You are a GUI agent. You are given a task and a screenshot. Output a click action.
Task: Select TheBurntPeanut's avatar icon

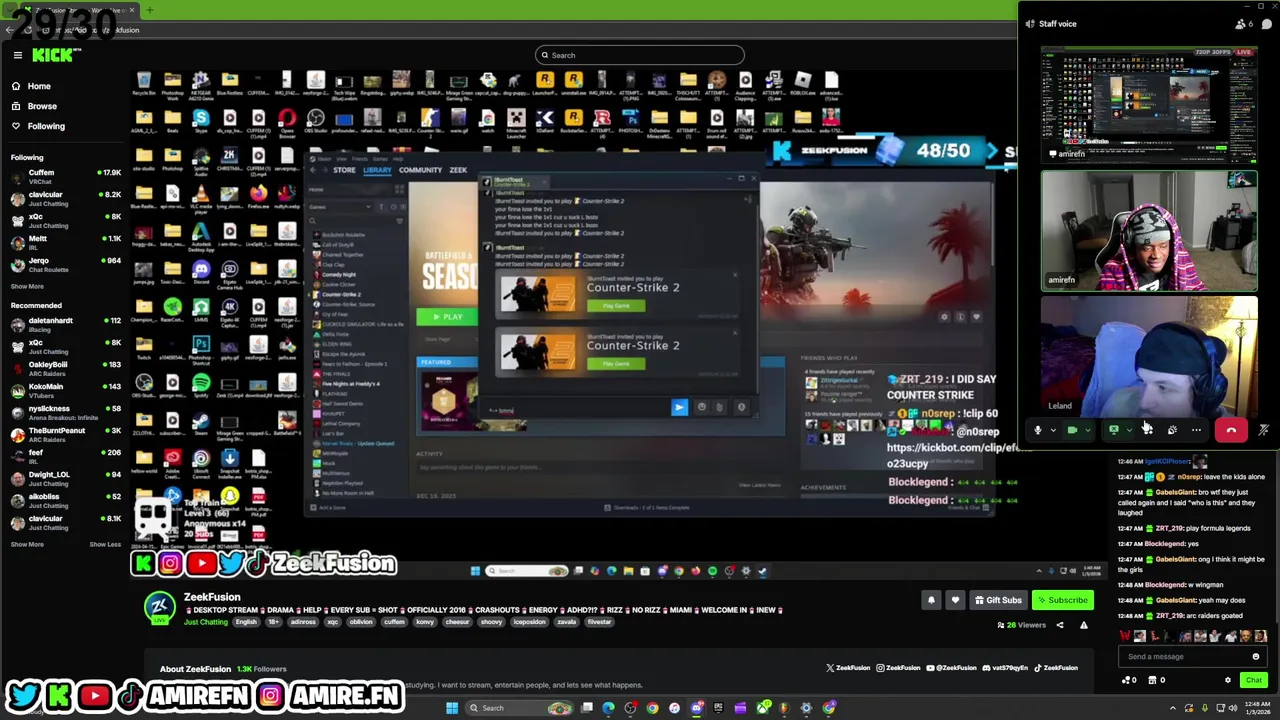pos(17,435)
